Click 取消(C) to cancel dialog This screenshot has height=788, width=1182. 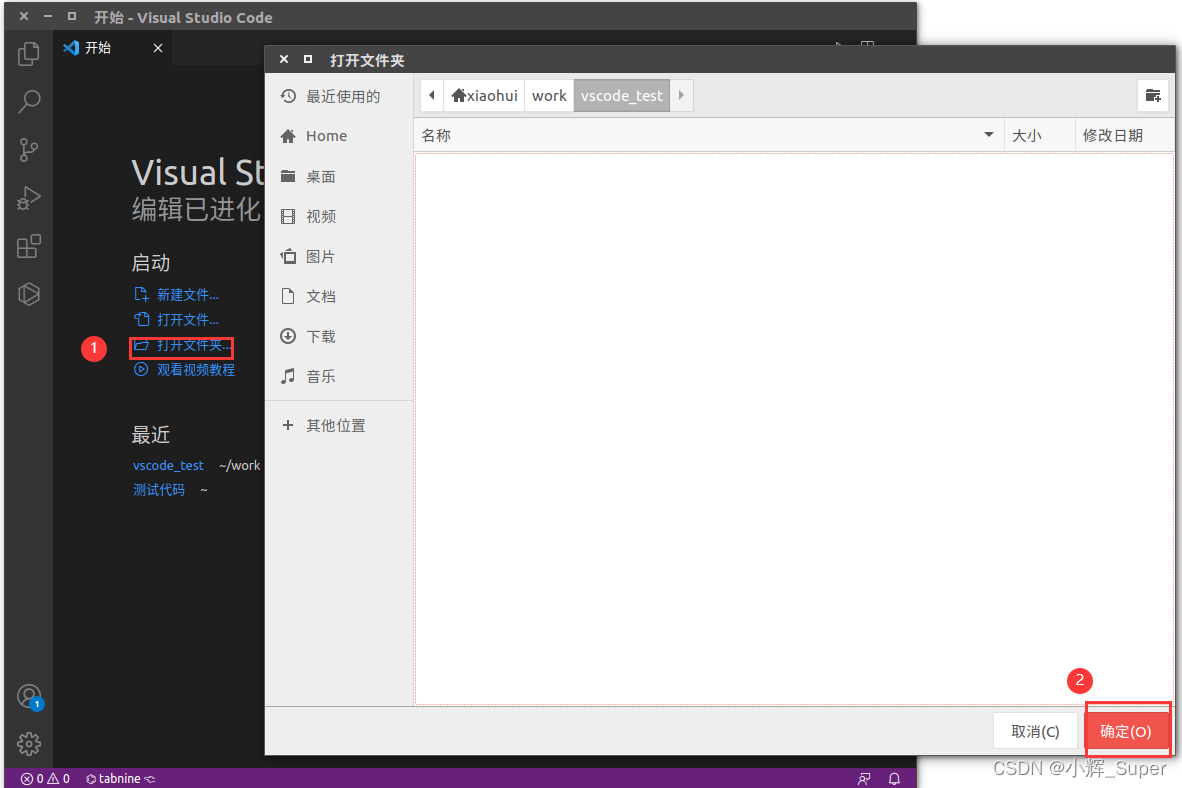click(1035, 731)
